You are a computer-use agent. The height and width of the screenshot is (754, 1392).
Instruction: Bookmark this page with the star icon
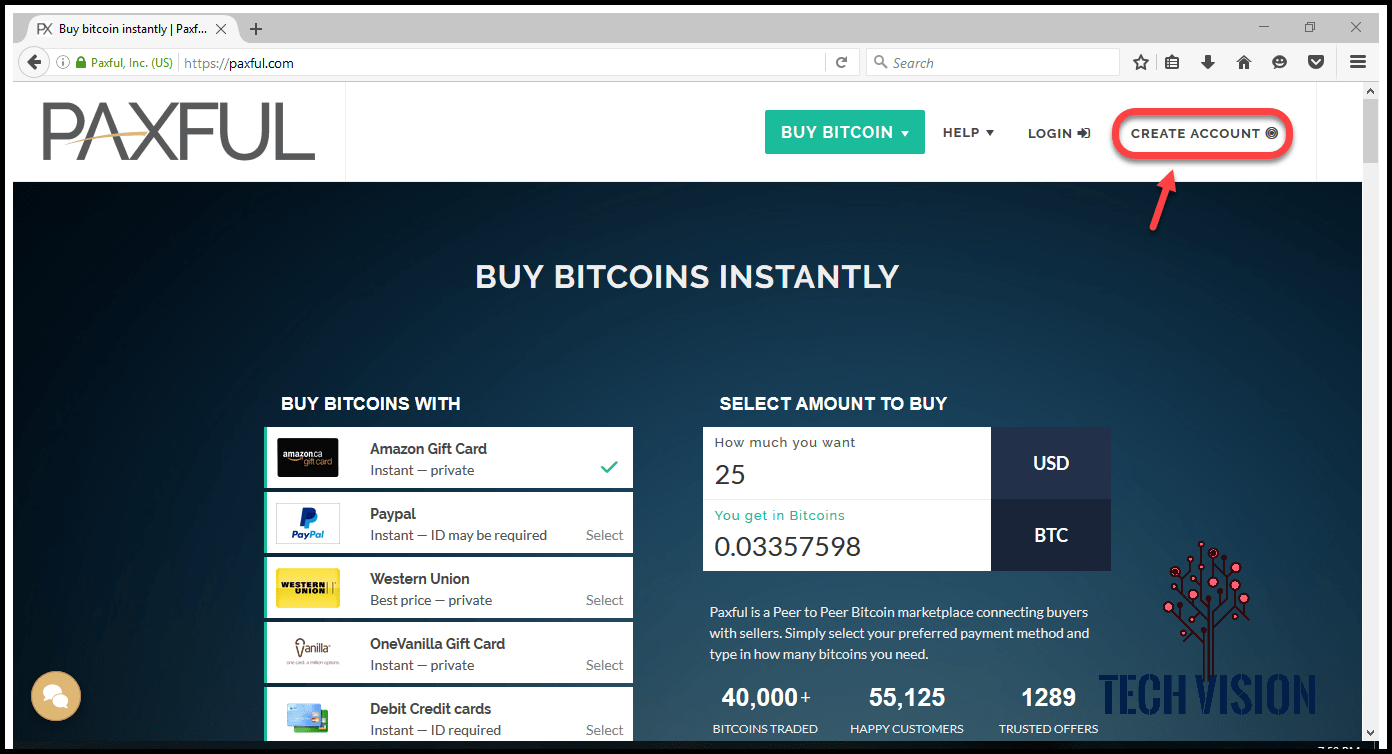click(1141, 62)
